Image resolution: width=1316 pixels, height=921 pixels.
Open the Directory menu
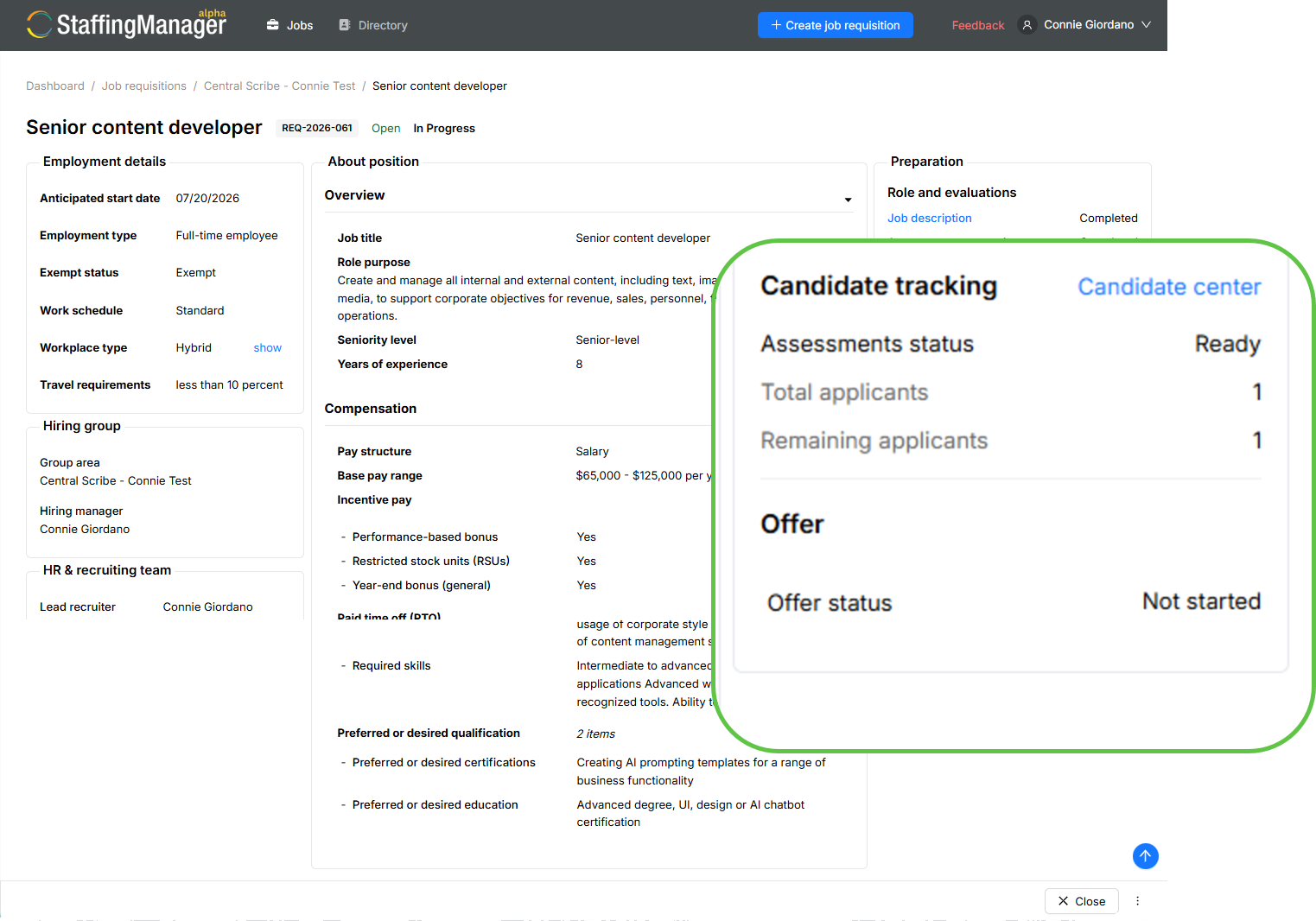373,25
